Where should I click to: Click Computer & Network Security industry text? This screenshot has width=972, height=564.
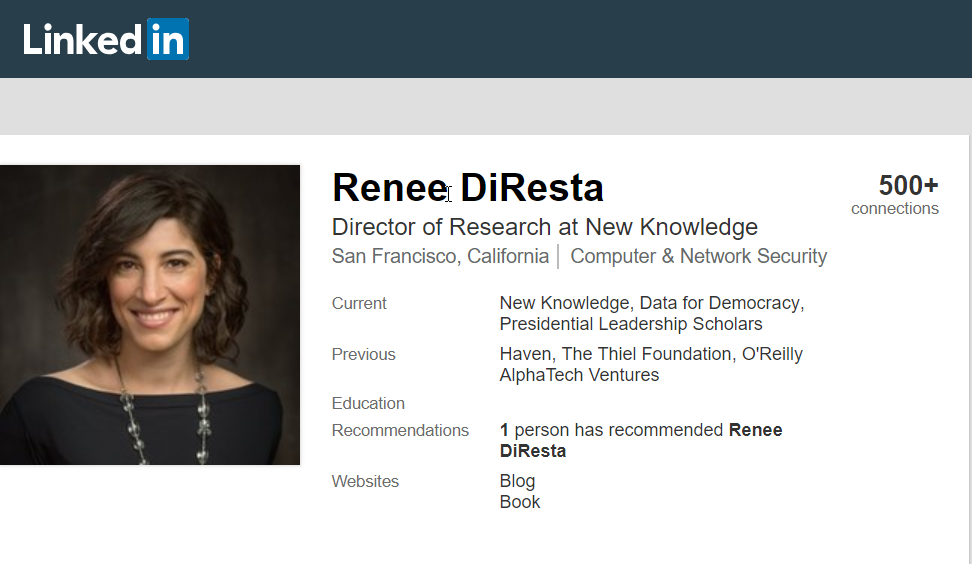click(x=699, y=256)
